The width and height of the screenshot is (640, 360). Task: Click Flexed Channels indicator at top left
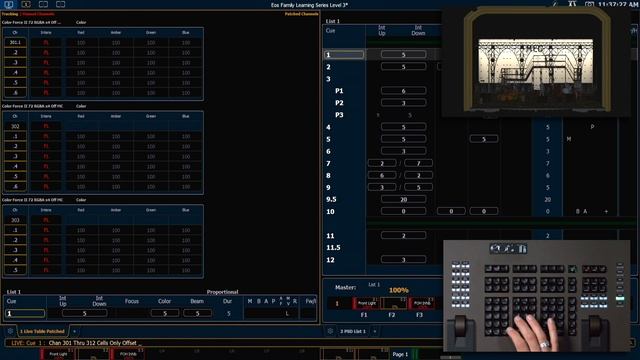[38, 14]
